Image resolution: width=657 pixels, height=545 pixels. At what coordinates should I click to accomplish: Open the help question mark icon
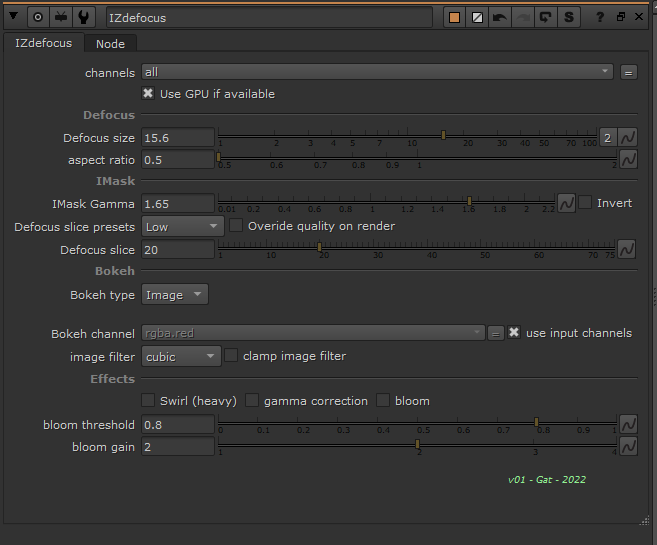tap(600, 17)
